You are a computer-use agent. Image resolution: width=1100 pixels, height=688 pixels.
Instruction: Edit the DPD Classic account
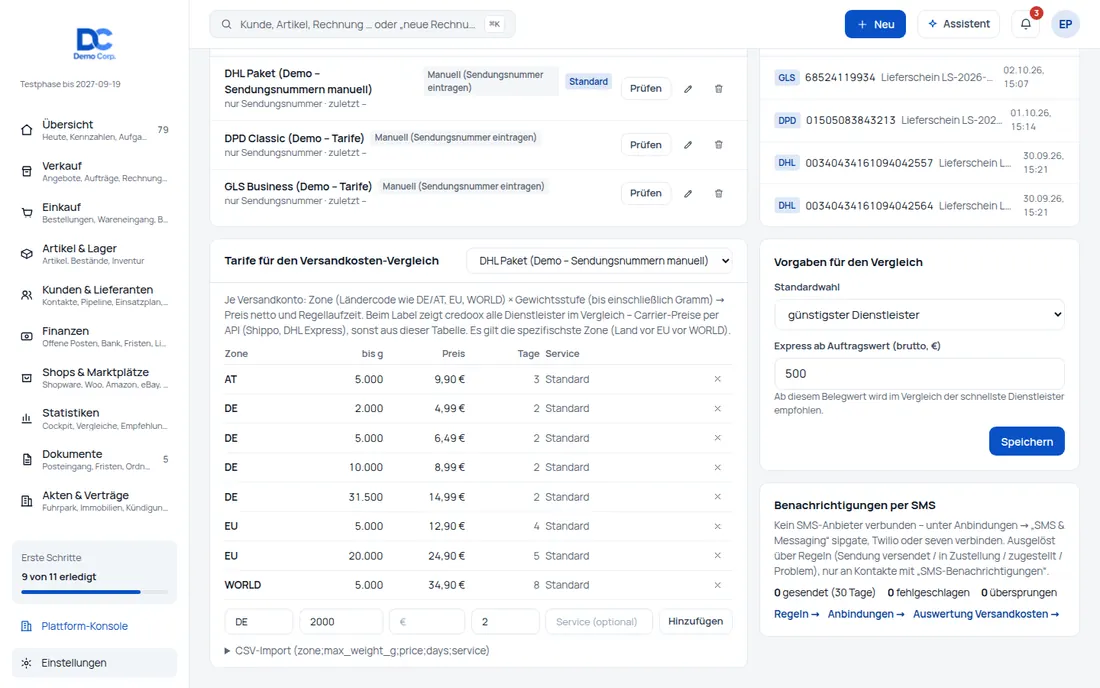pos(688,145)
